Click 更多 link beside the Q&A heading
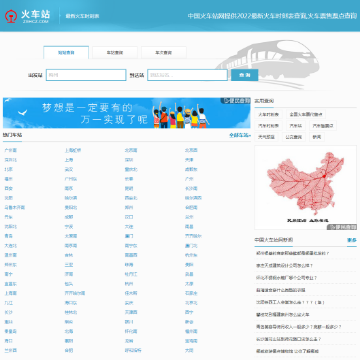Screen dimensions: 360x360 point(352,240)
